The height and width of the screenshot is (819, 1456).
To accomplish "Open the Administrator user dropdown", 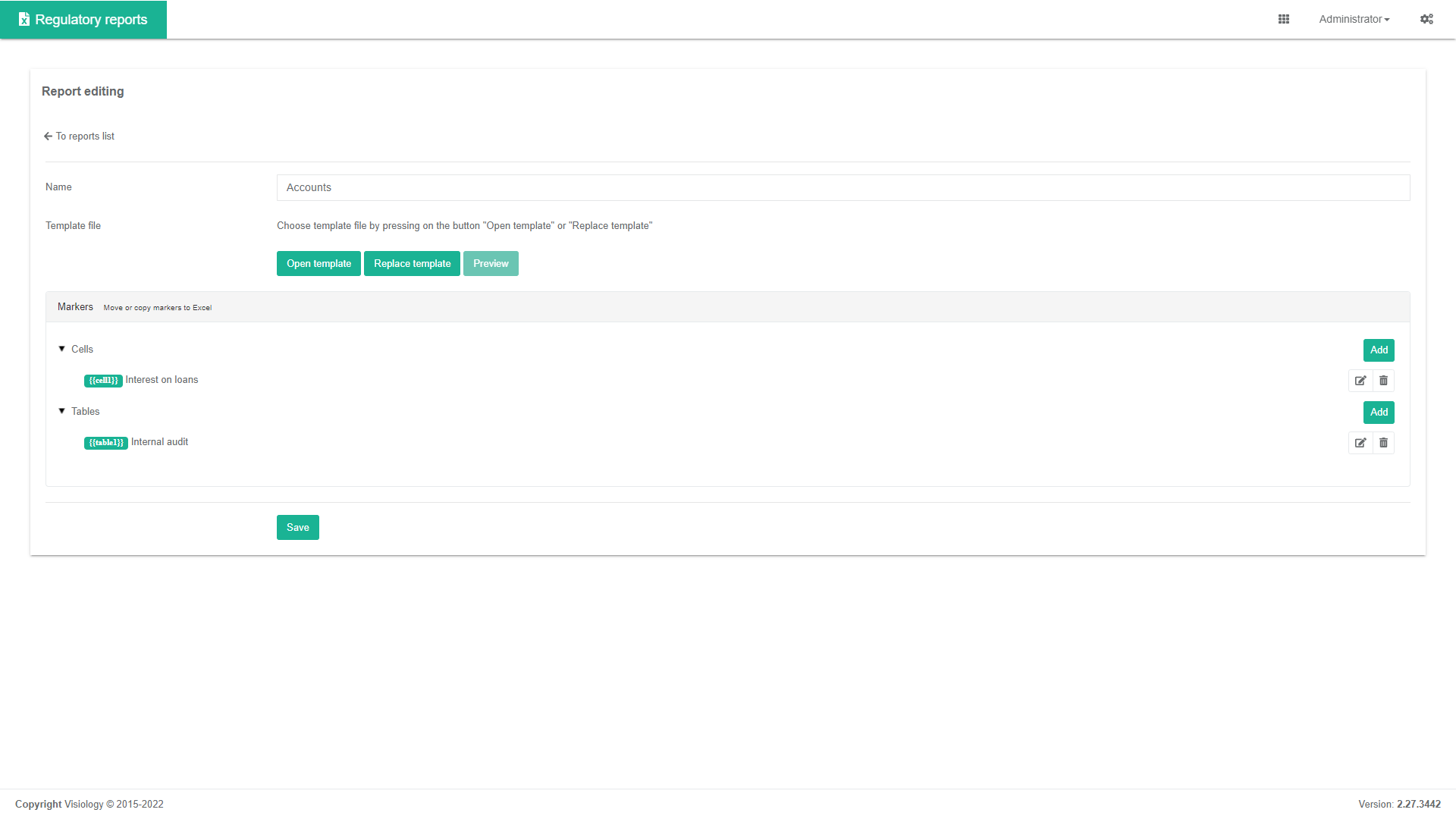I will pos(1354,19).
